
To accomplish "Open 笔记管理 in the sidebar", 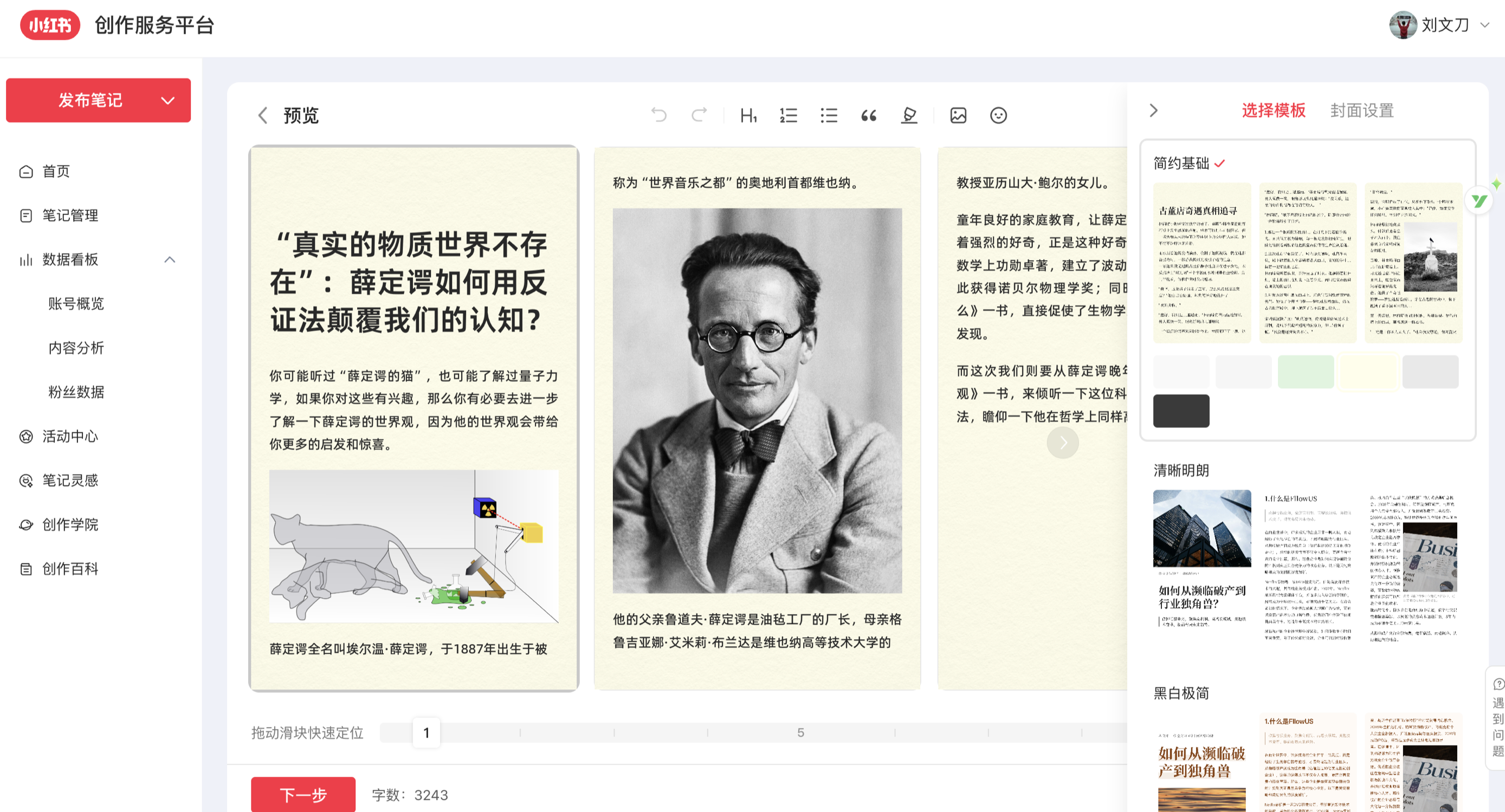I will 70,216.
